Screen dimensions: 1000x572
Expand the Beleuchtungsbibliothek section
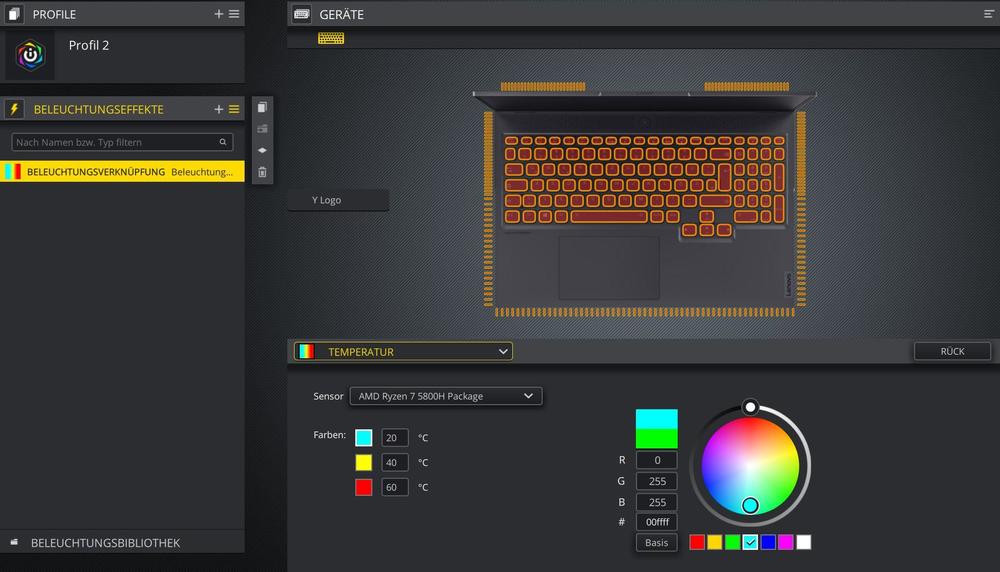pyautogui.click(x=105, y=543)
